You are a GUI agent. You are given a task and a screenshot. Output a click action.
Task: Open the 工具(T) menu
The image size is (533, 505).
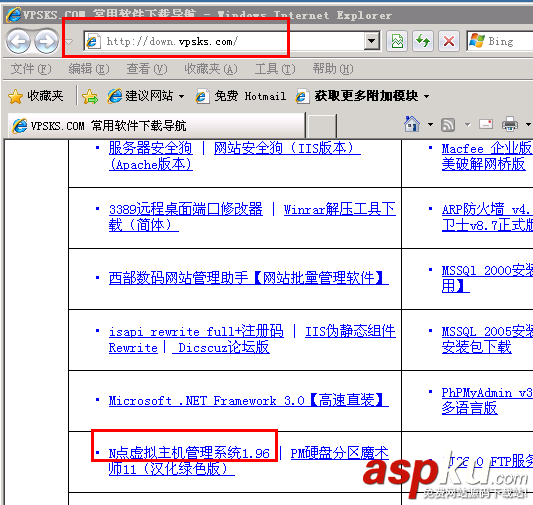tap(275, 69)
